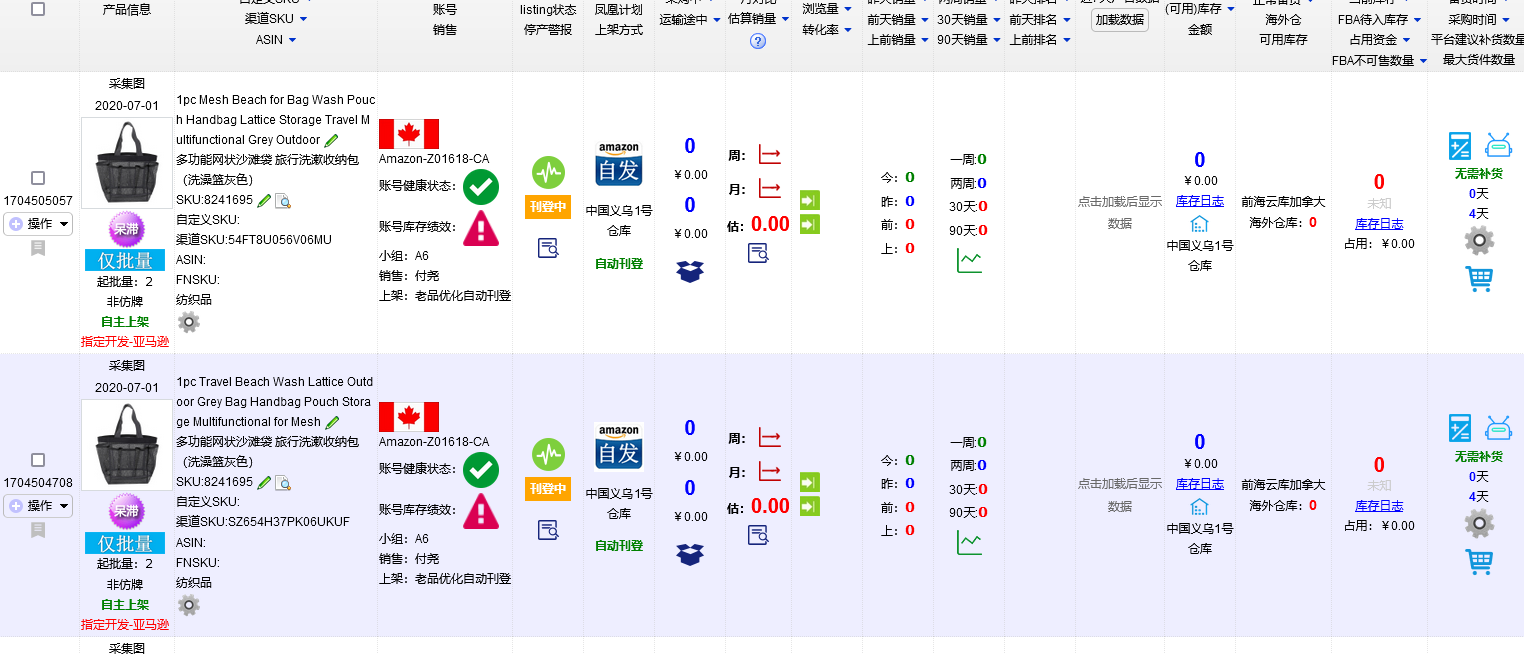Click channel SKU text SZ654H37PK06UKUF
Viewport: 1524px width, 654px height.
[288, 522]
